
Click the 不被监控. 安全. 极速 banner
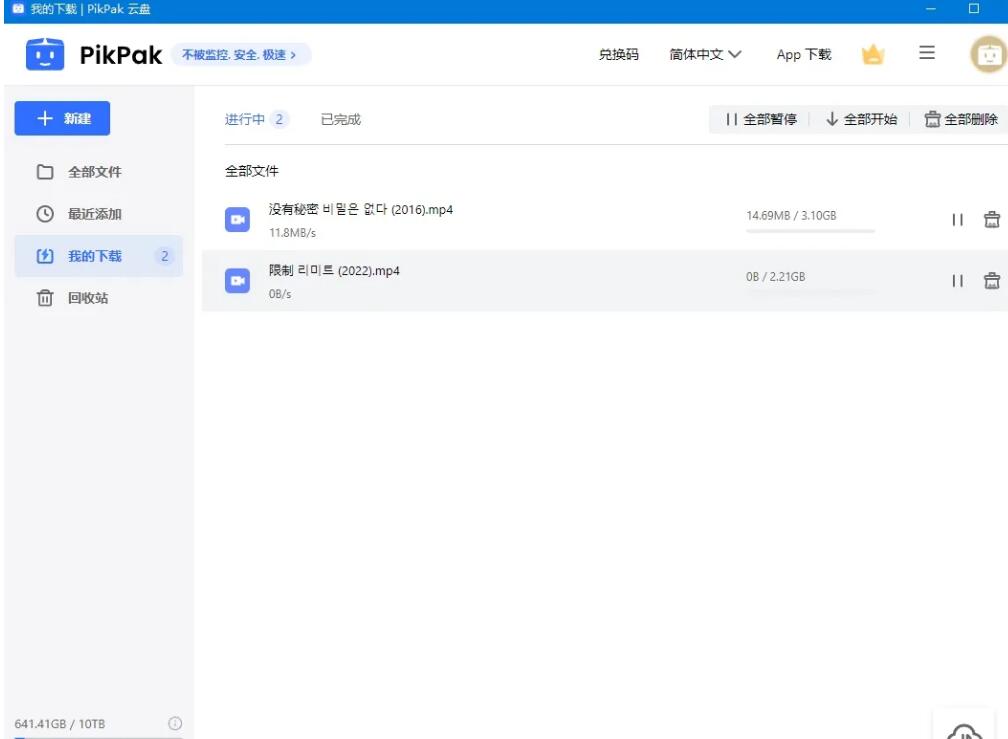click(240, 55)
